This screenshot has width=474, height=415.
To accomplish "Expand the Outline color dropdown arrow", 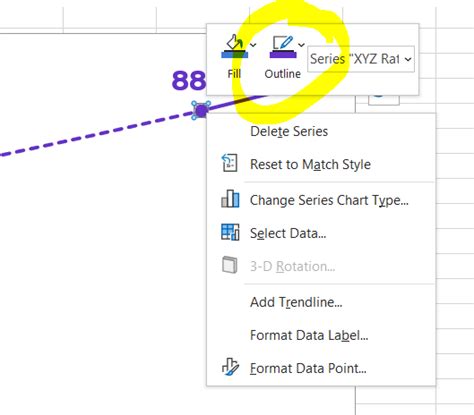I will point(301,45).
